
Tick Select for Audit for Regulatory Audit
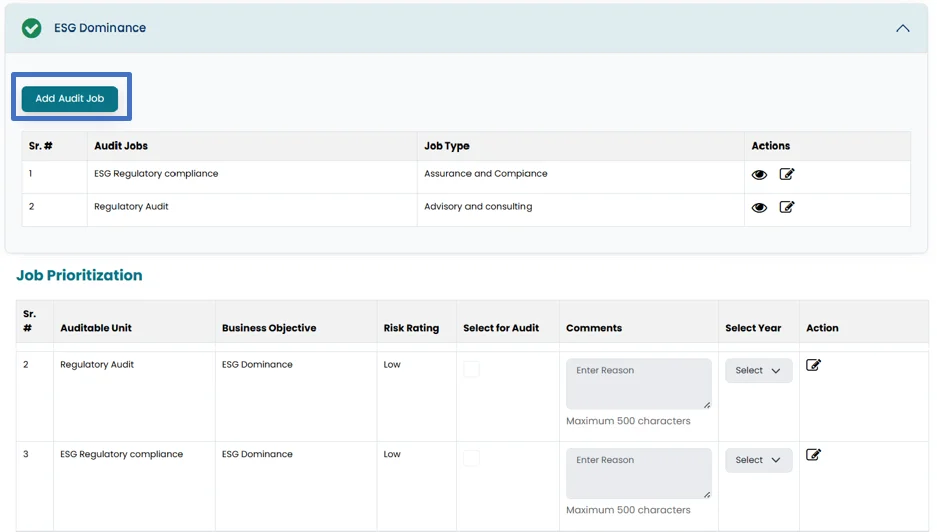coord(471,370)
